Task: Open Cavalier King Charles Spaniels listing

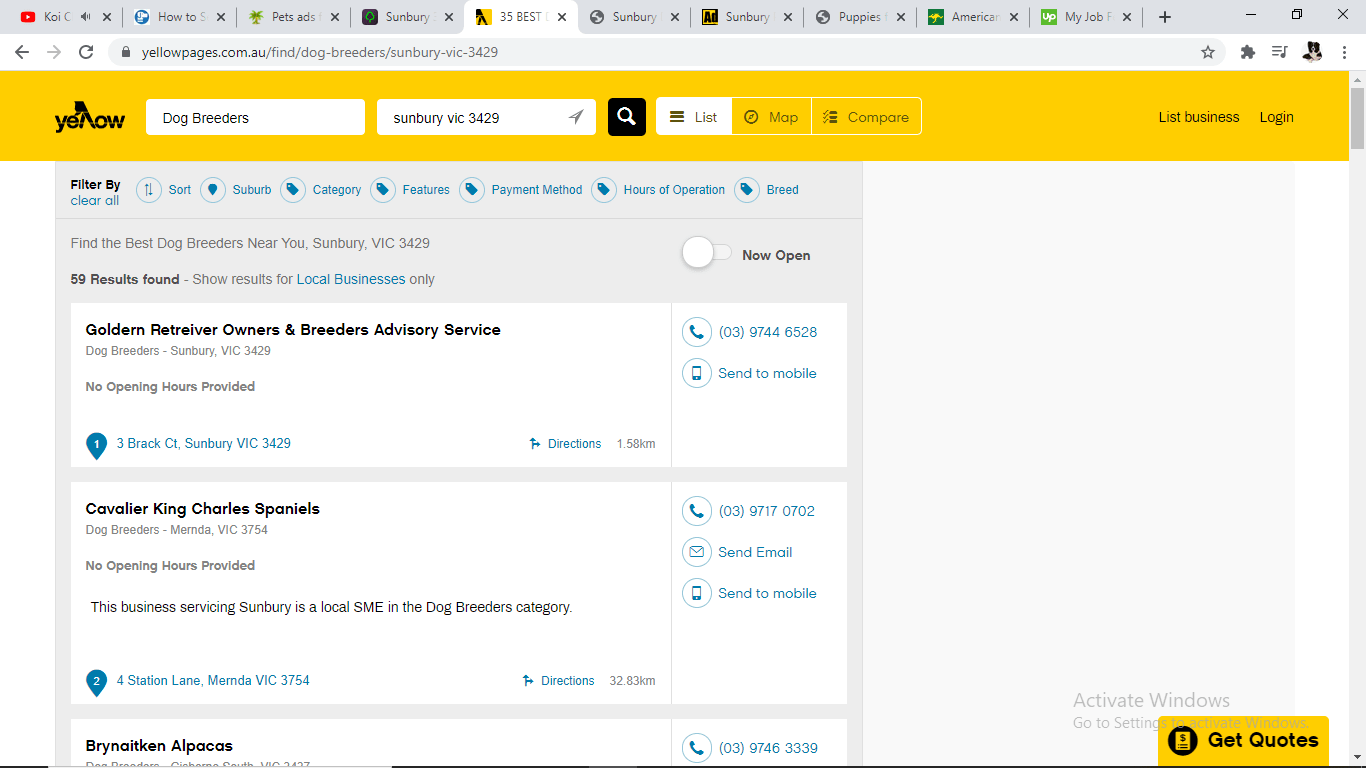Action: click(203, 509)
